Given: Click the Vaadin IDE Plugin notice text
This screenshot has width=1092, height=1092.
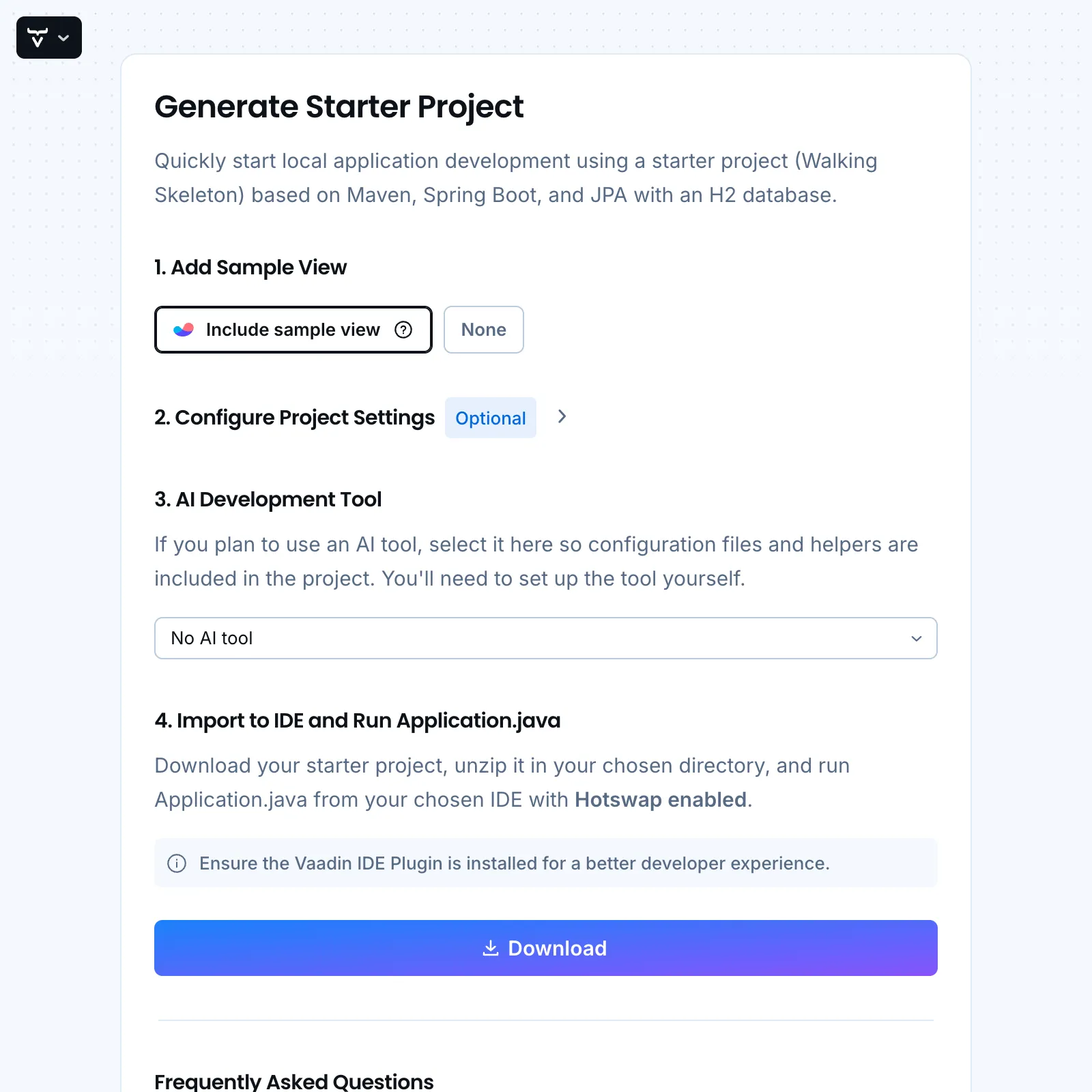Looking at the screenshot, I should pos(514,863).
